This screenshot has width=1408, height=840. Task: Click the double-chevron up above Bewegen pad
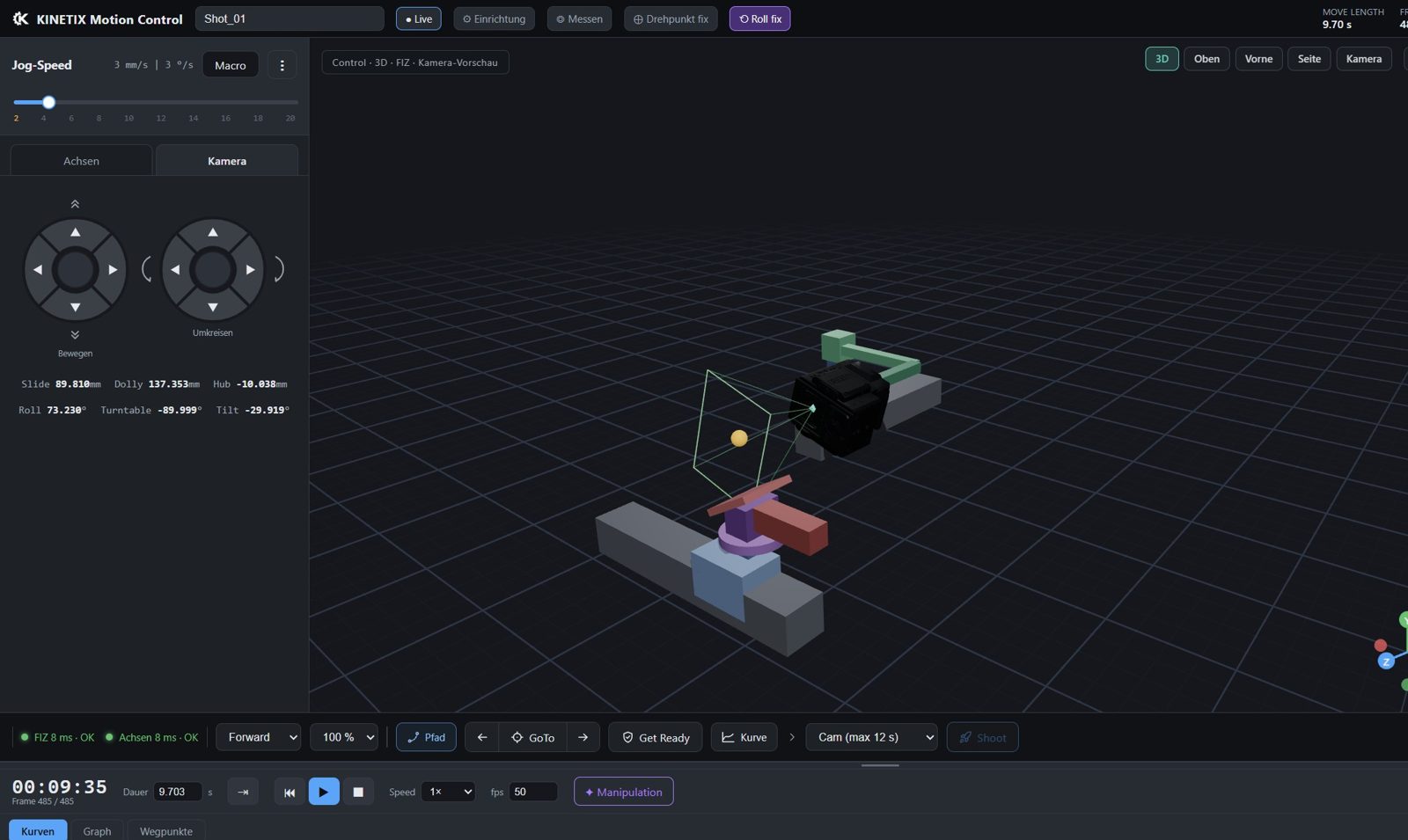(75, 204)
